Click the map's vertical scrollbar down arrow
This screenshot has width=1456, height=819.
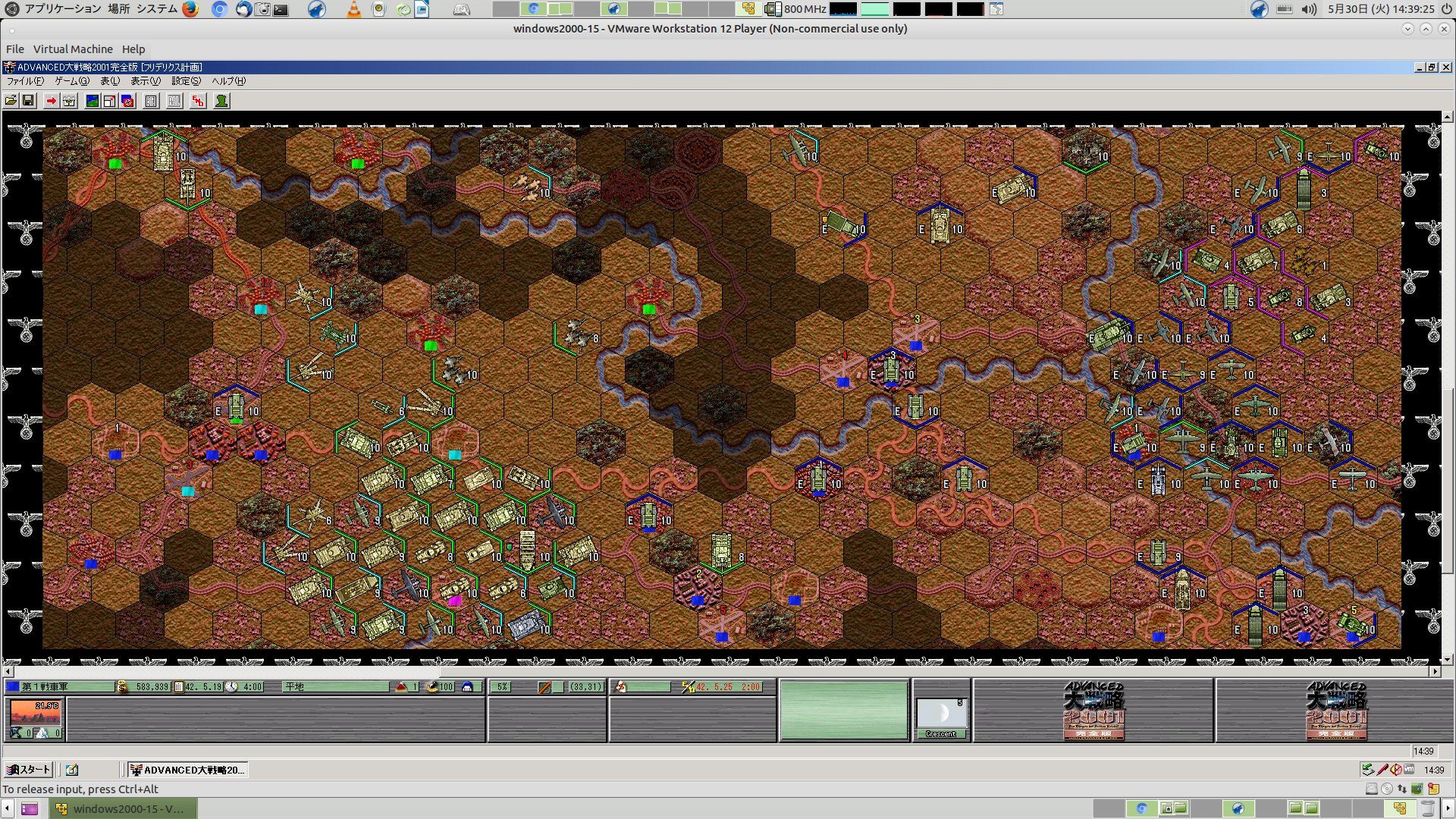(x=1448, y=660)
